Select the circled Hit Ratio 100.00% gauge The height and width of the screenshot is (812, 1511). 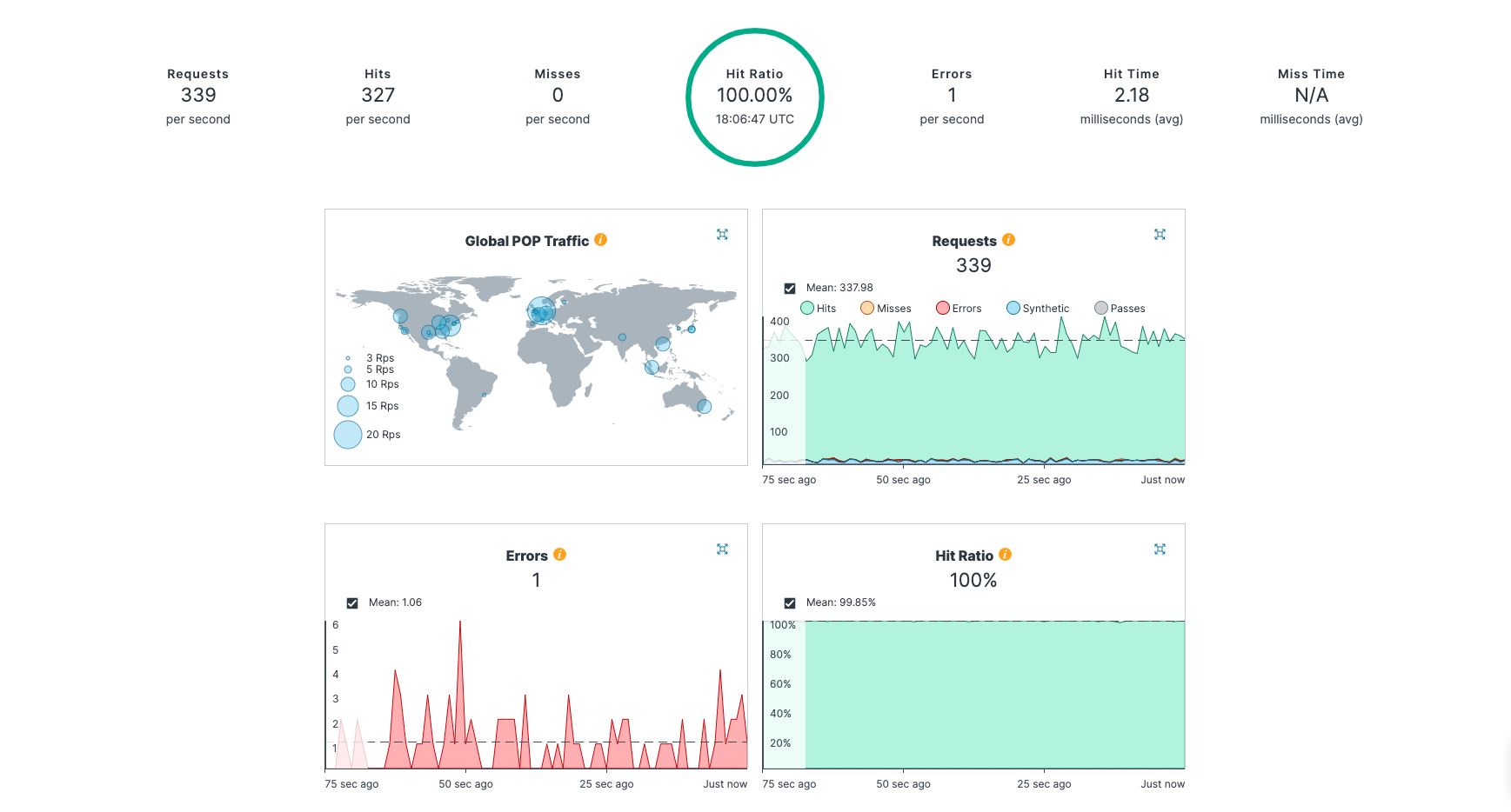point(755,96)
